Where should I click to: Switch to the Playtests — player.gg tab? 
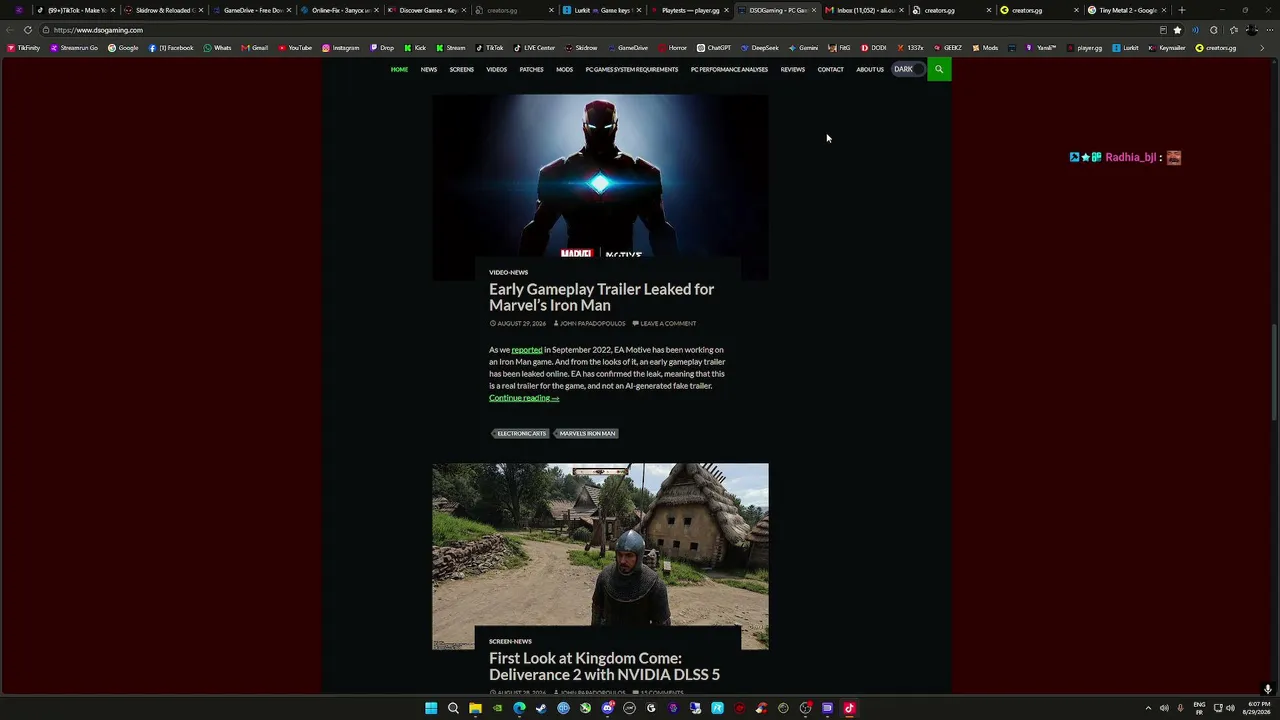690,10
